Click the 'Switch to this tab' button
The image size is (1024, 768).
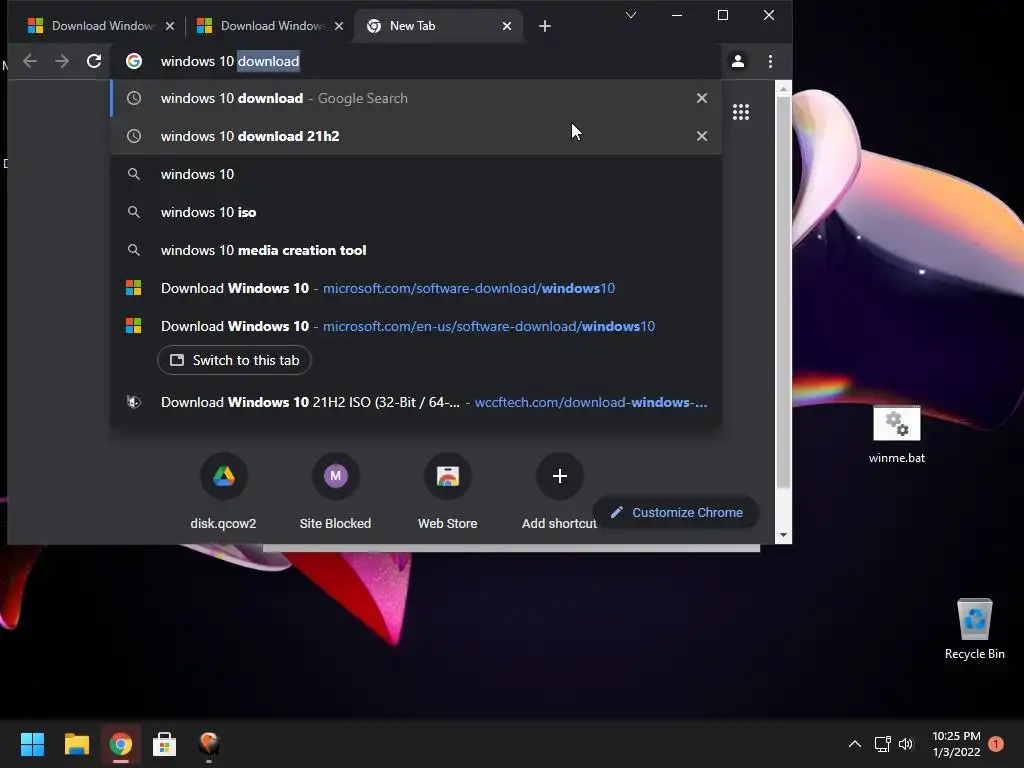(234, 360)
